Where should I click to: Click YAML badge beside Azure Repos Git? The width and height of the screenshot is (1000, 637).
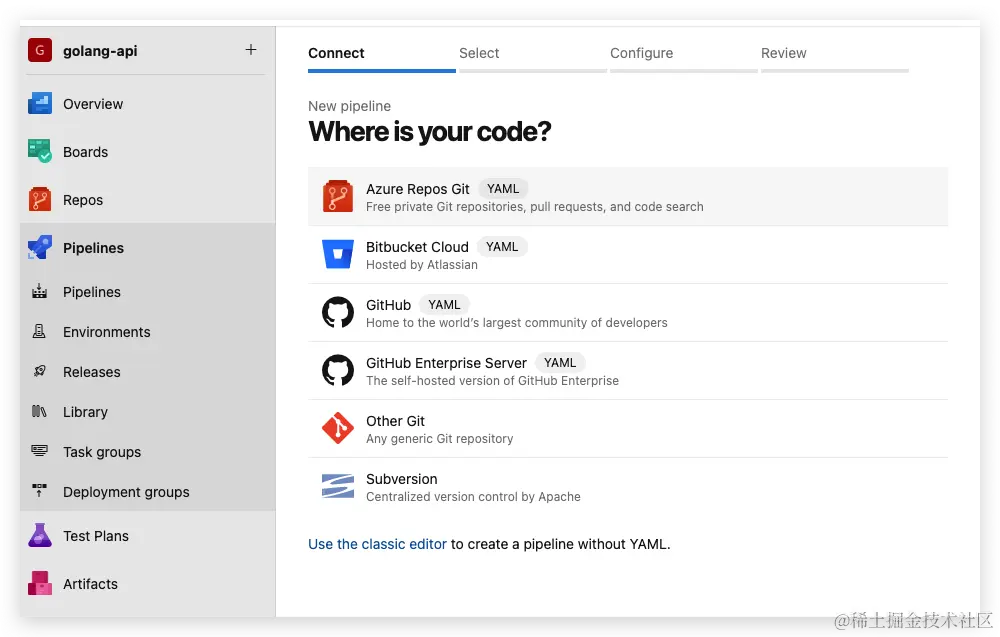pos(503,189)
